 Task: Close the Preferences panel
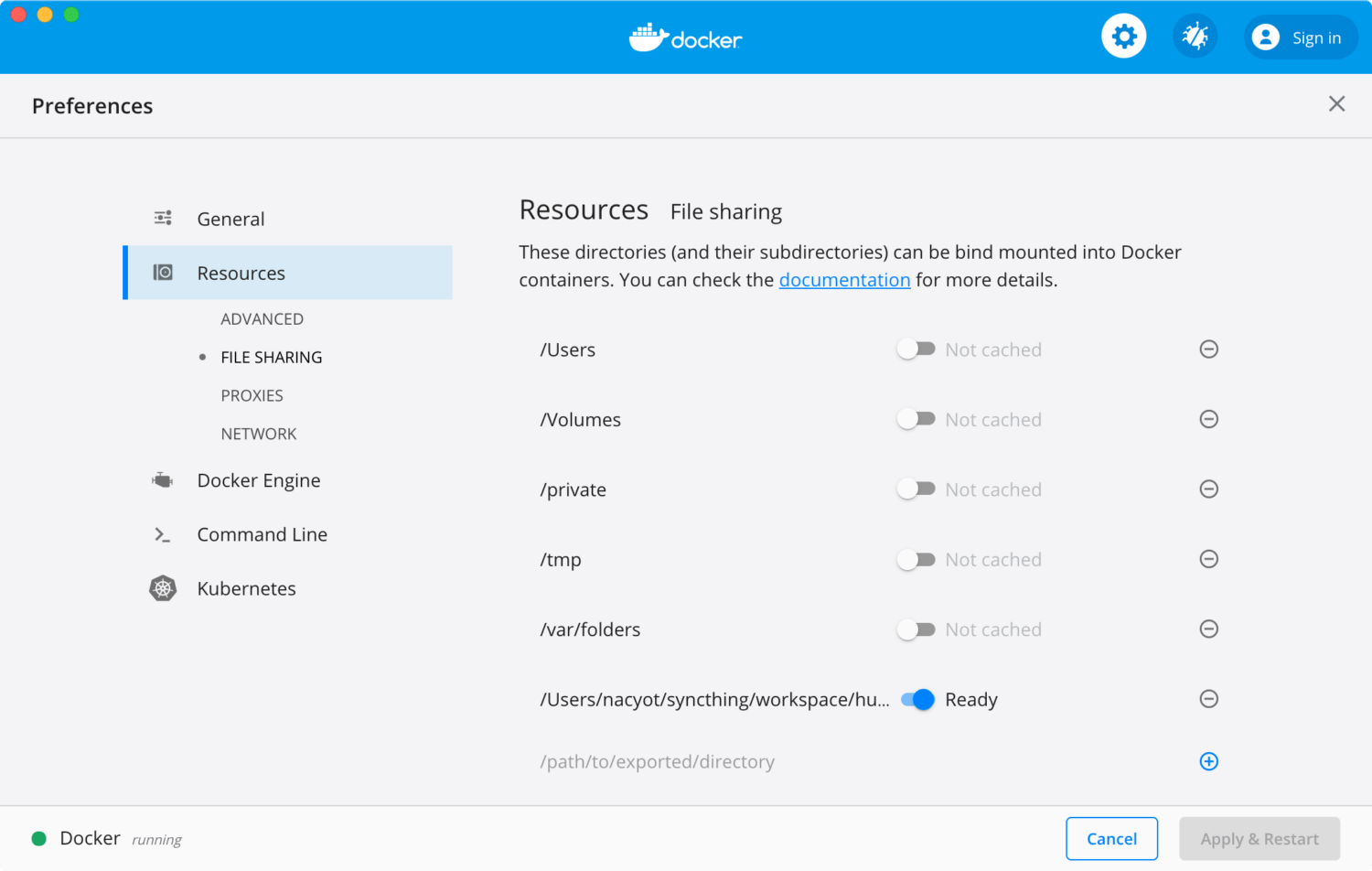pyautogui.click(x=1336, y=104)
